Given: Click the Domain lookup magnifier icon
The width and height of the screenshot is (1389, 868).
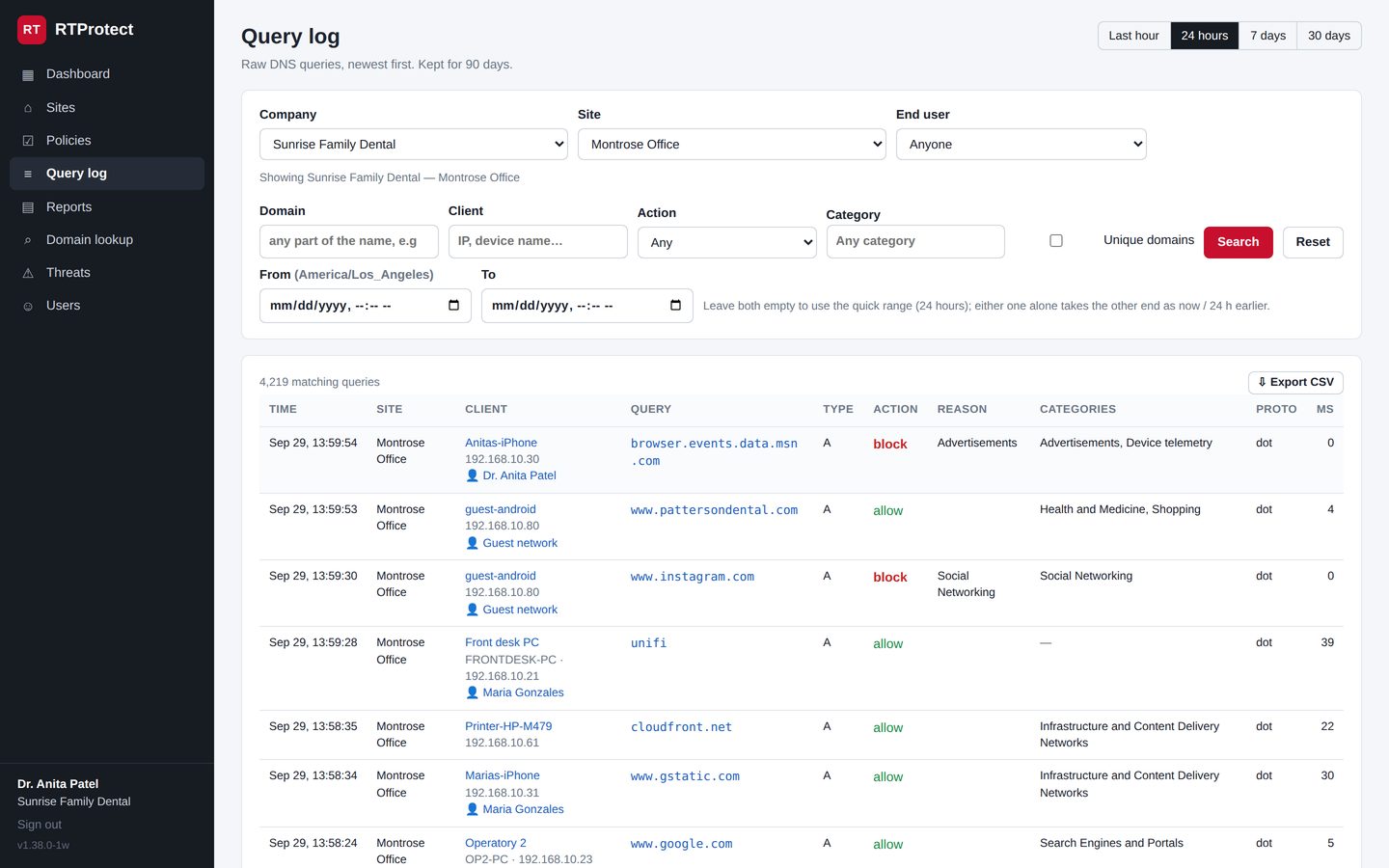Looking at the screenshot, I should click(28, 240).
